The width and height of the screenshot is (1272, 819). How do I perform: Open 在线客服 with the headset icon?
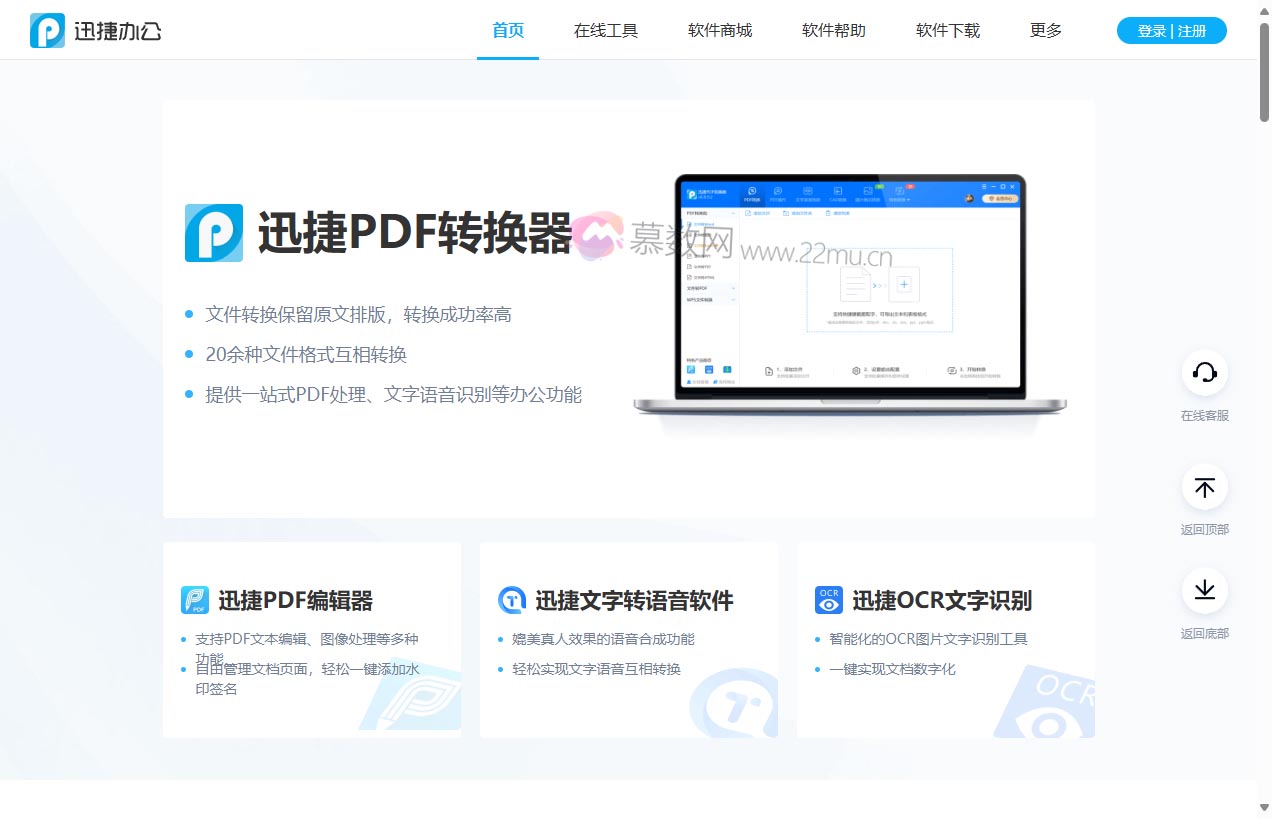click(1204, 372)
